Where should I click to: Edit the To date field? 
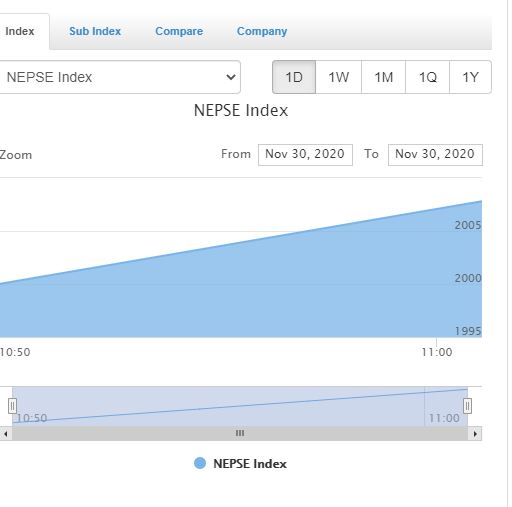tap(435, 155)
